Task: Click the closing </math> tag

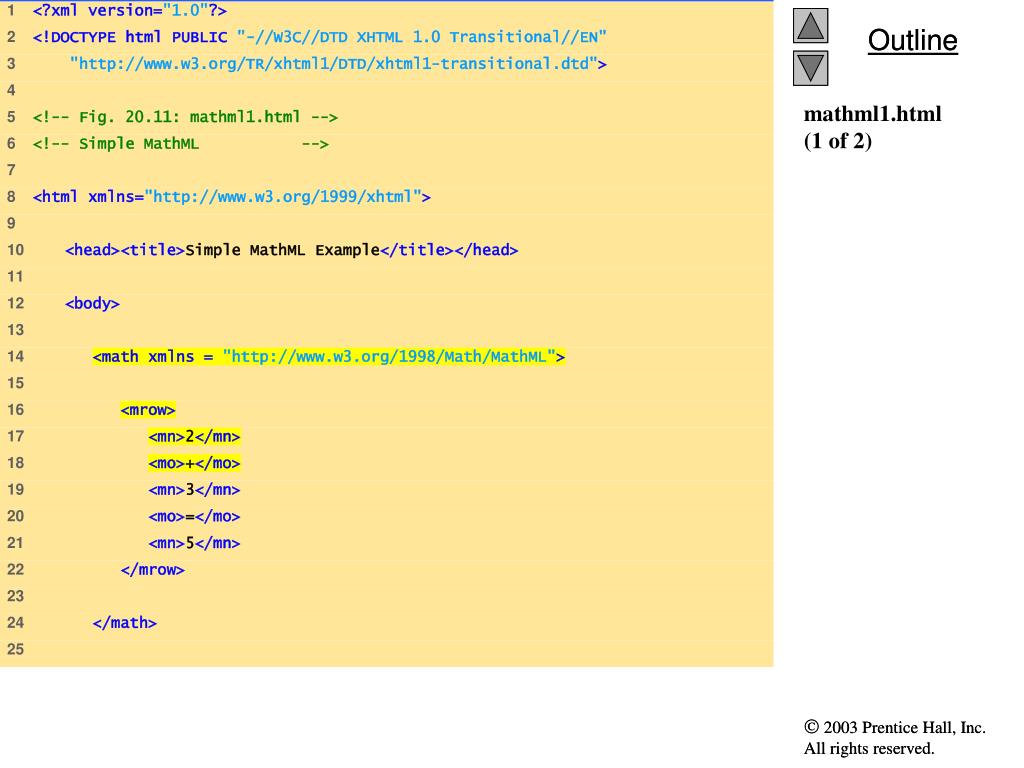Action: [124, 623]
